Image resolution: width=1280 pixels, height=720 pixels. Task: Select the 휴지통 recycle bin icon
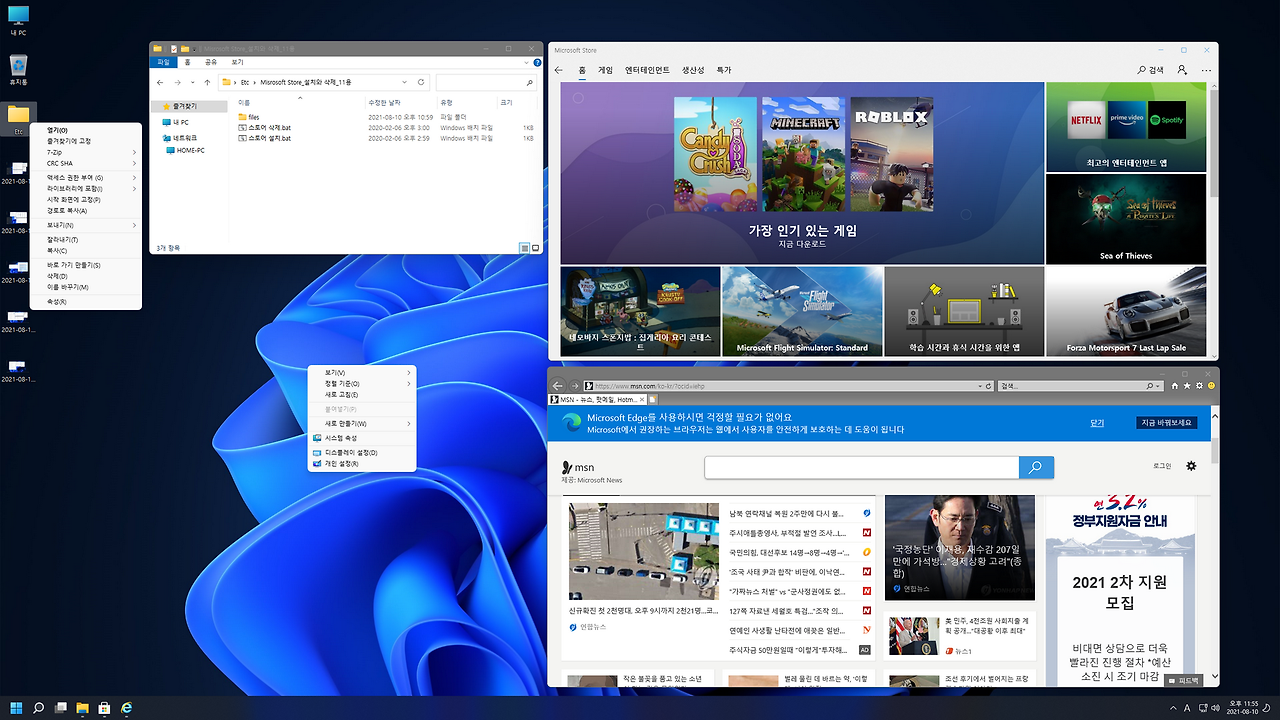pyautogui.click(x=18, y=68)
